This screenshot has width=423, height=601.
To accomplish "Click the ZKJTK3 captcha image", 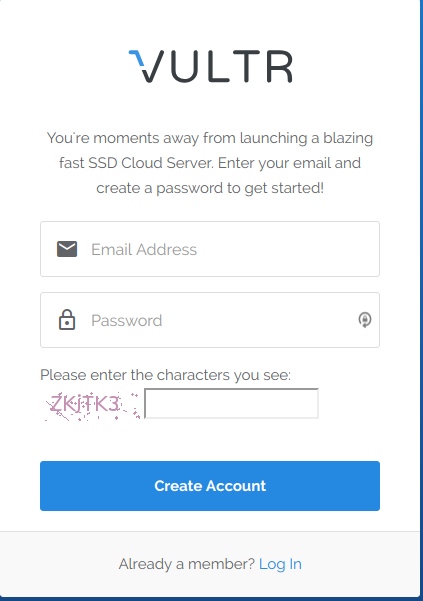I will tap(91, 406).
